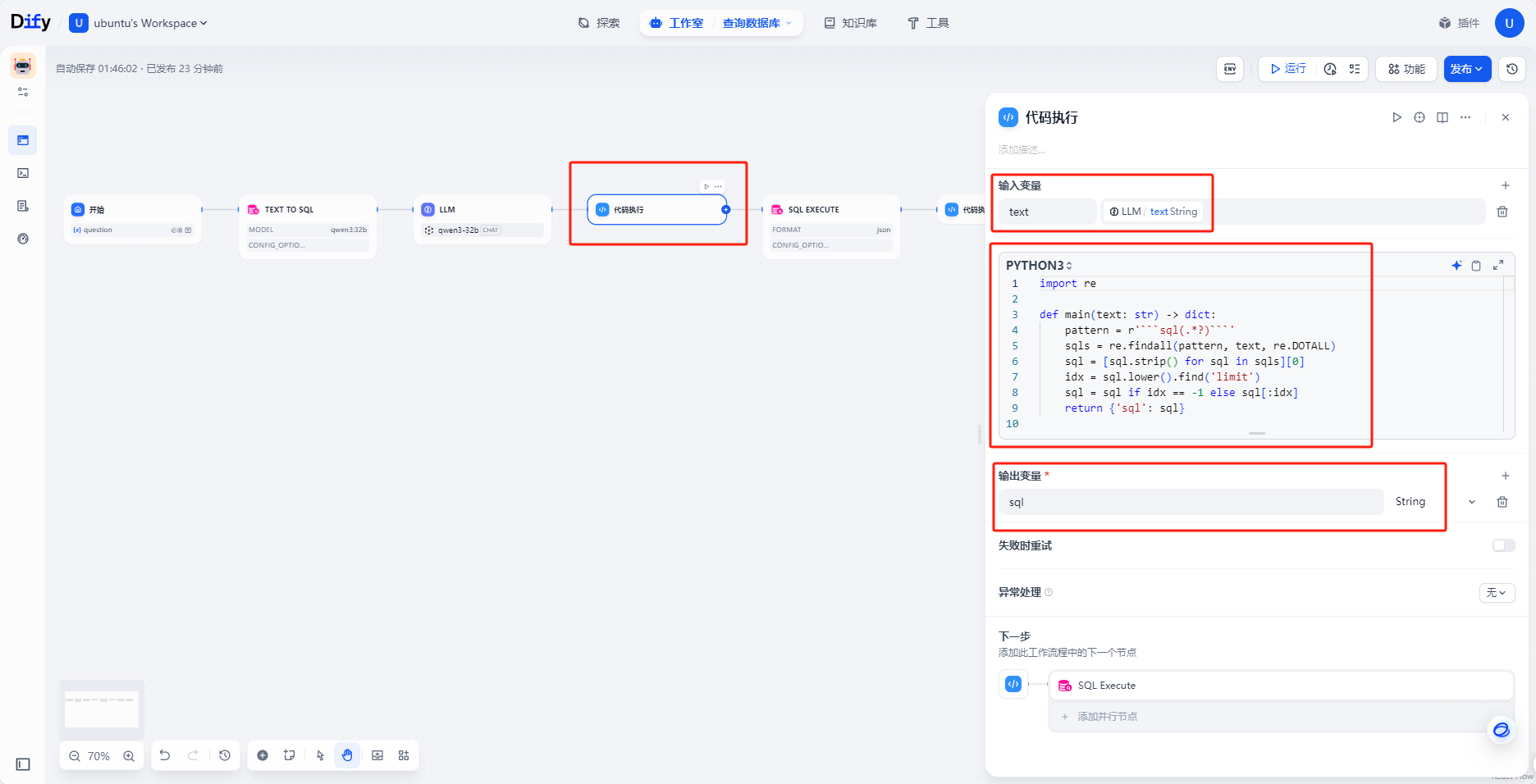Open the 70% zoom level menu
This screenshot has height=784, width=1536.
(98, 756)
